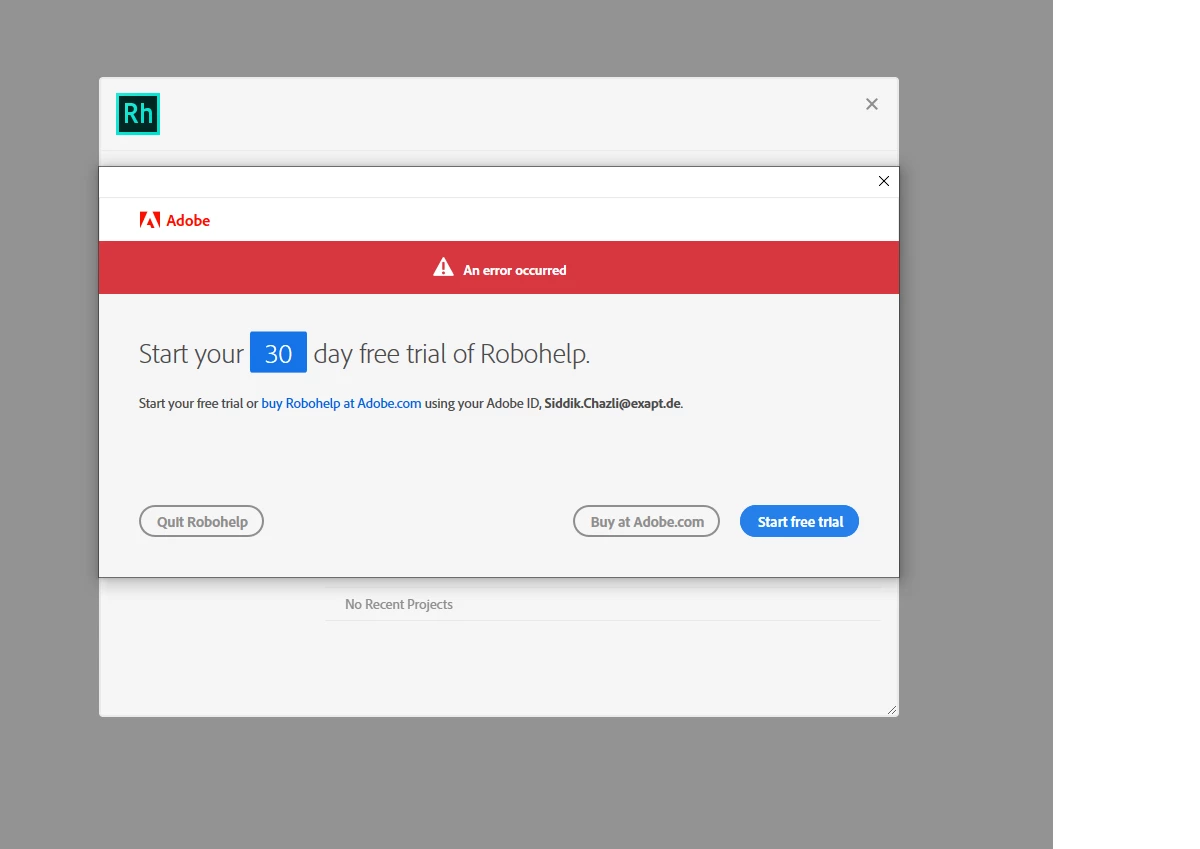This screenshot has width=1200, height=849.
Task: Click the An error occurred message text
Action: tap(514, 270)
